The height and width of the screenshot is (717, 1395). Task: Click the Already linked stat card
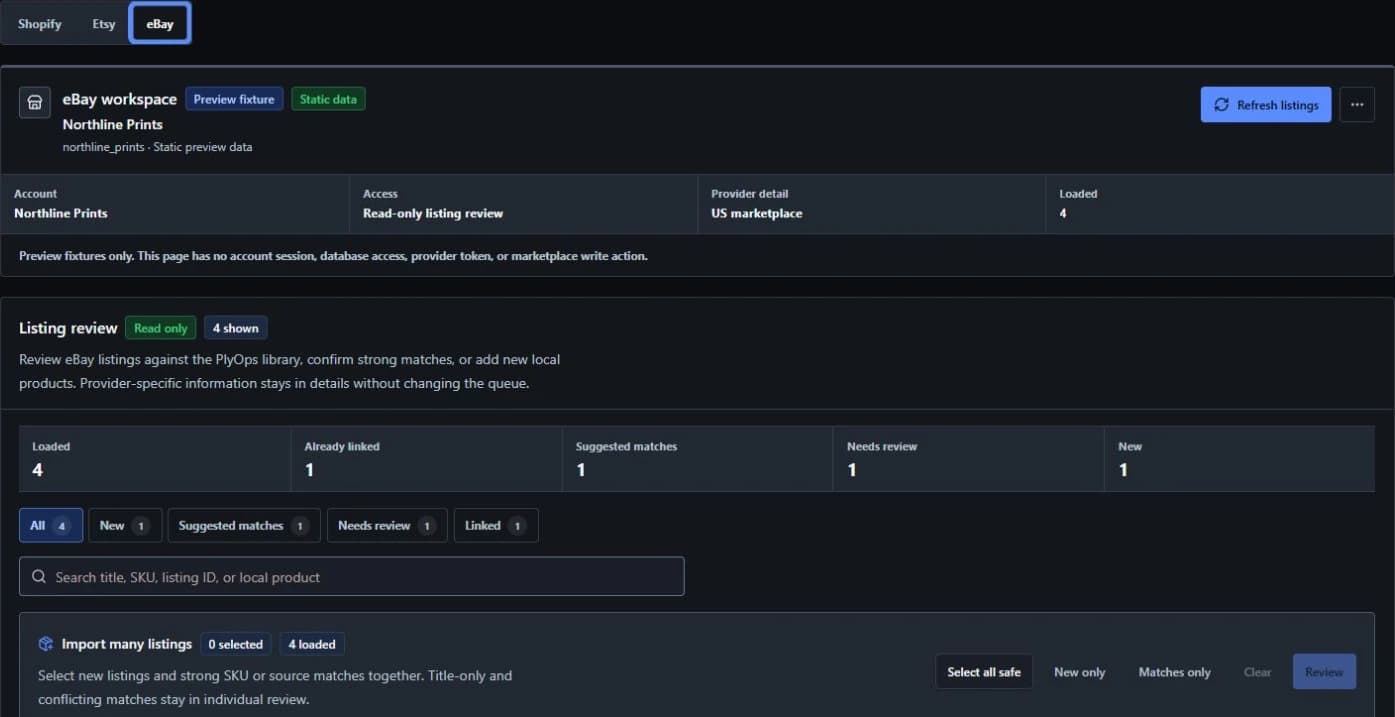coord(426,459)
